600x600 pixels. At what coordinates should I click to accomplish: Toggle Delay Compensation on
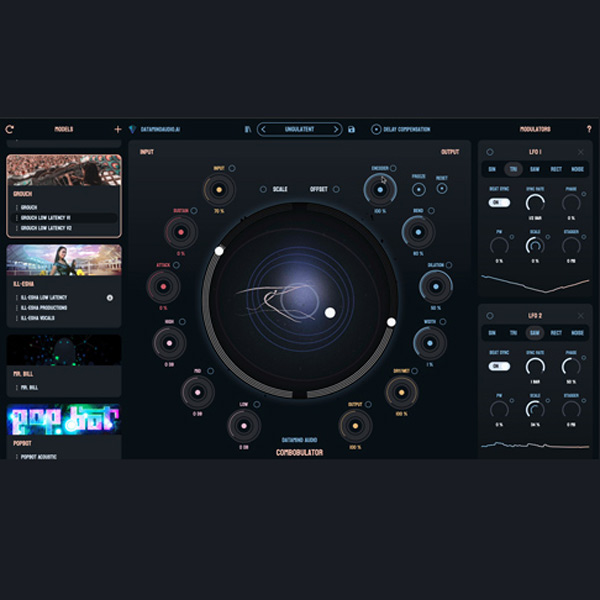(x=376, y=129)
